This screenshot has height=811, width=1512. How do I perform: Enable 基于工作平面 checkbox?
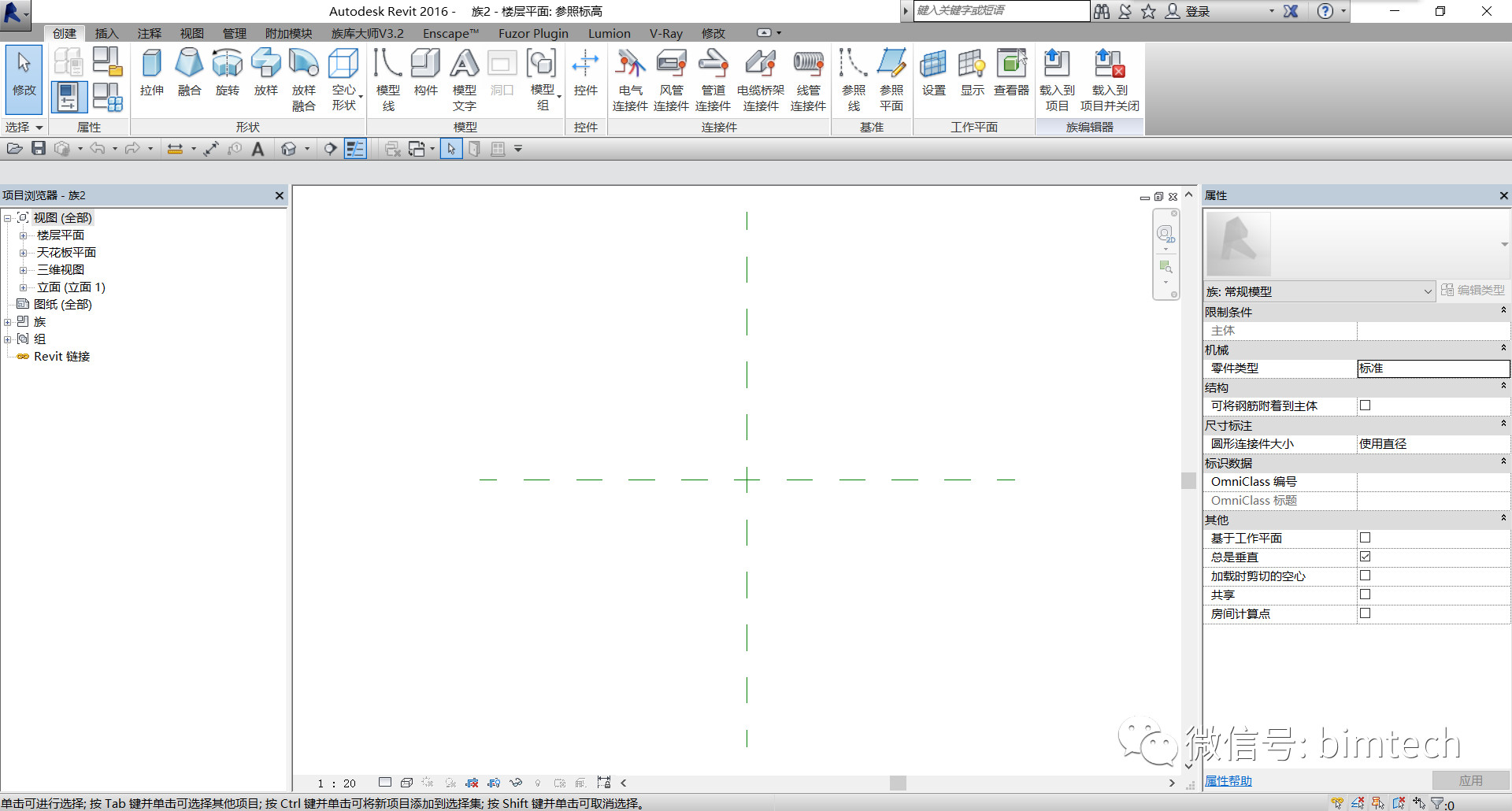[x=1366, y=538]
